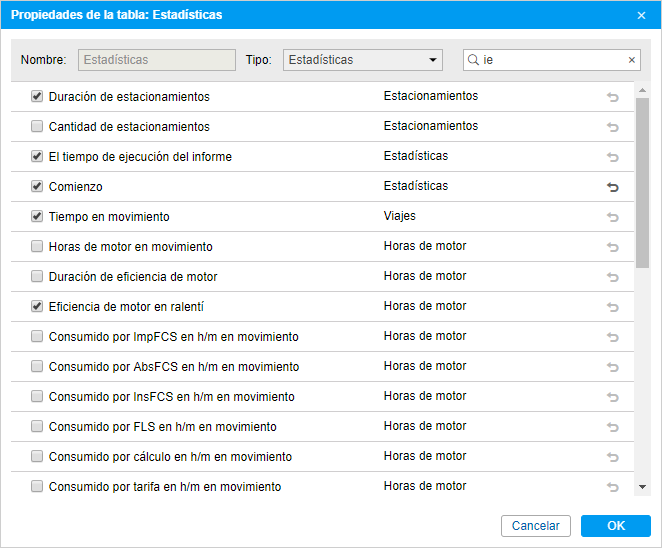Focus the search input containing 'ie'

click(x=552, y=60)
